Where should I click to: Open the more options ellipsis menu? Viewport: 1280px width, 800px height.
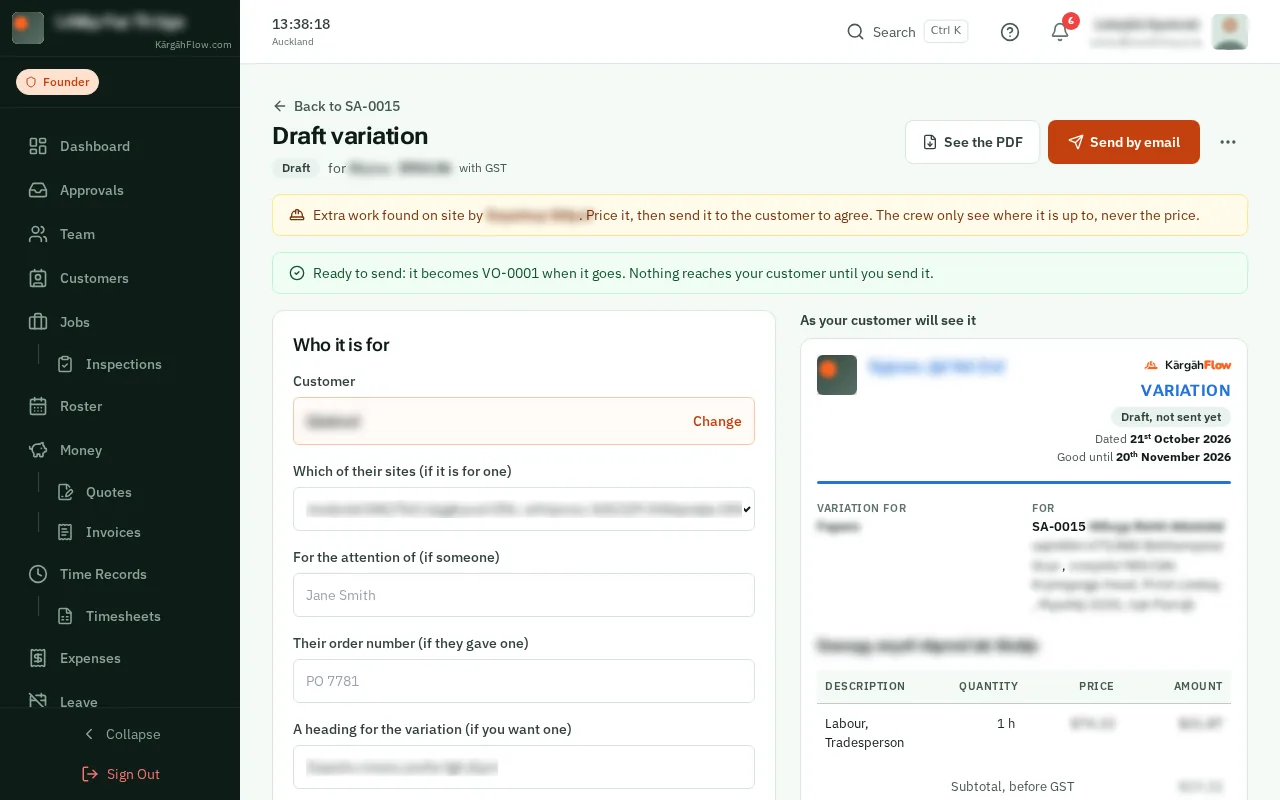coord(1228,142)
